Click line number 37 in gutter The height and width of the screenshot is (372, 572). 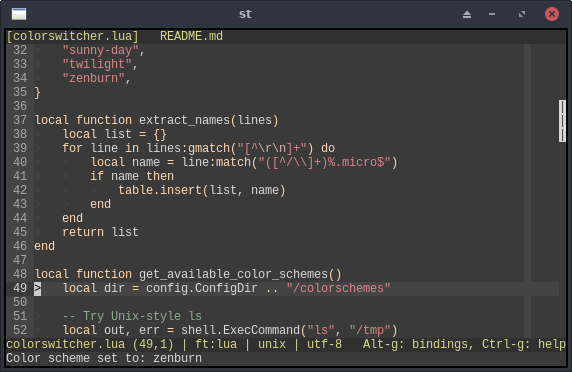[20, 120]
